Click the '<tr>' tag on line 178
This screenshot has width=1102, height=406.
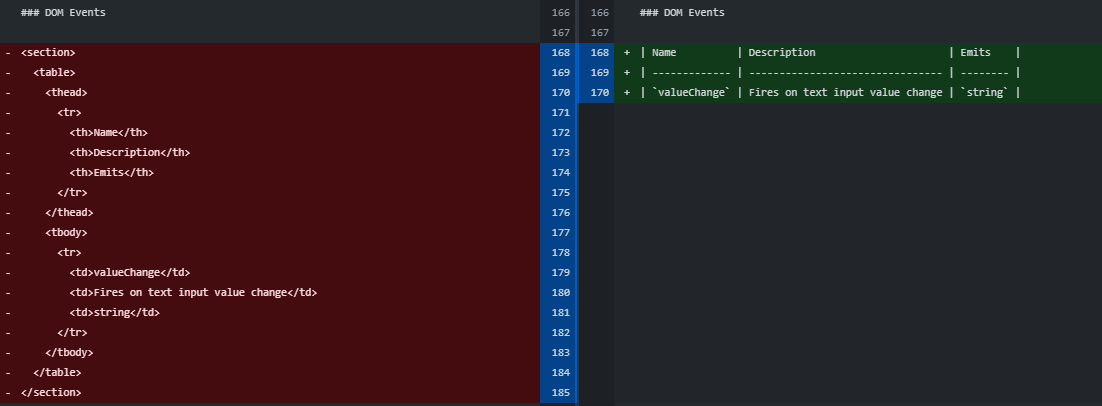pos(70,252)
